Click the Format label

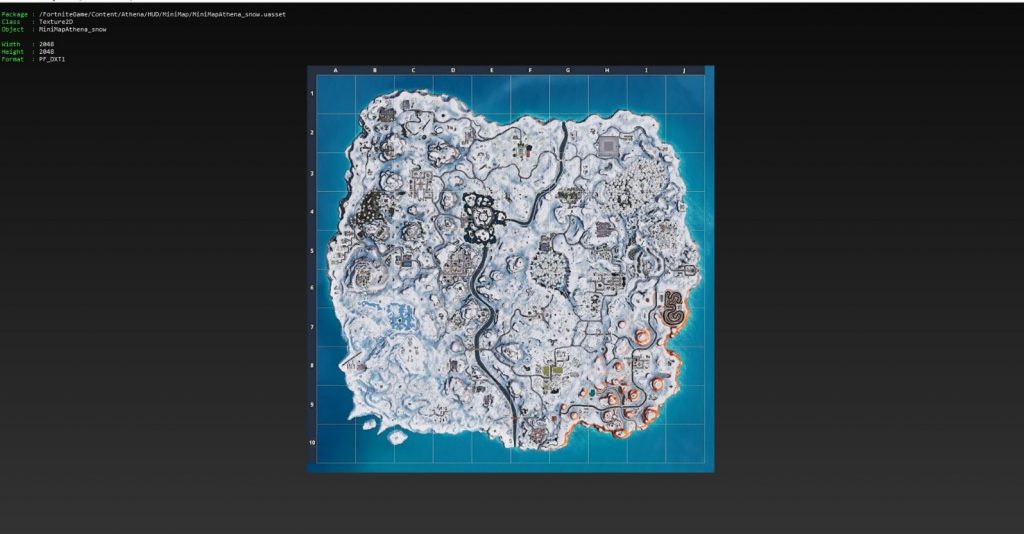12,59
